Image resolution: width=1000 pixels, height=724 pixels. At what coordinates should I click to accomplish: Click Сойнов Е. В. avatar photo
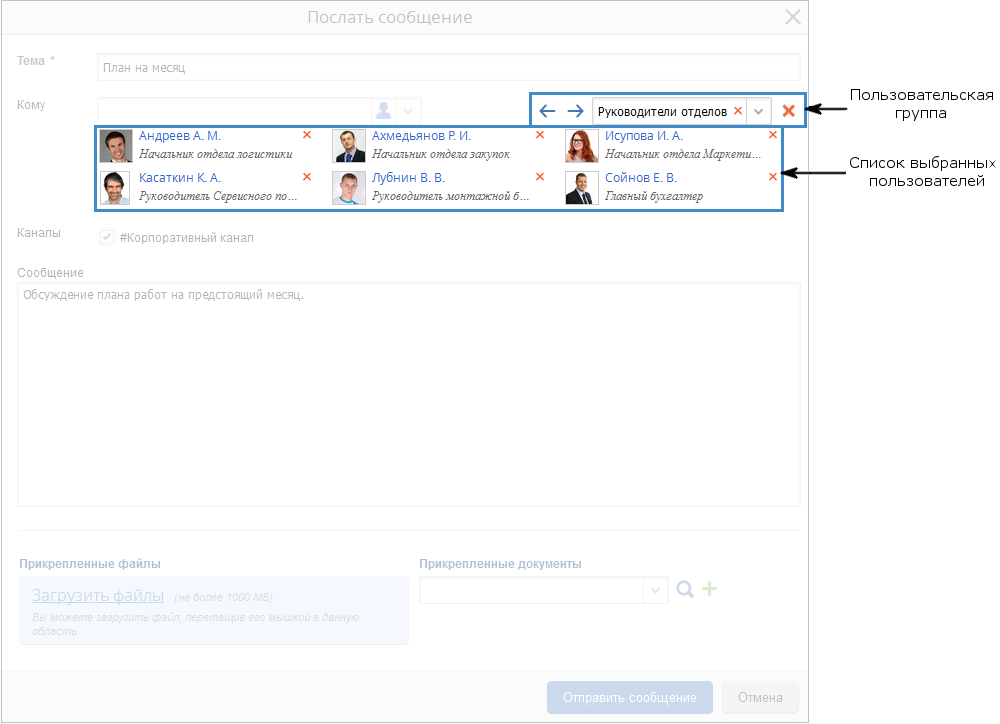582,188
